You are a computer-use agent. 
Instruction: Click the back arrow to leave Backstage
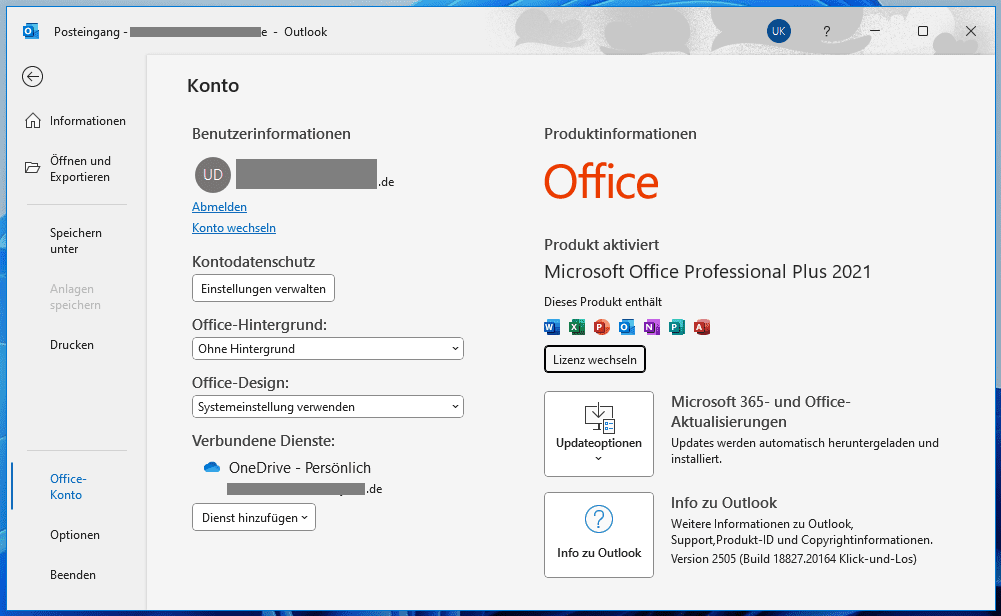(x=33, y=77)
